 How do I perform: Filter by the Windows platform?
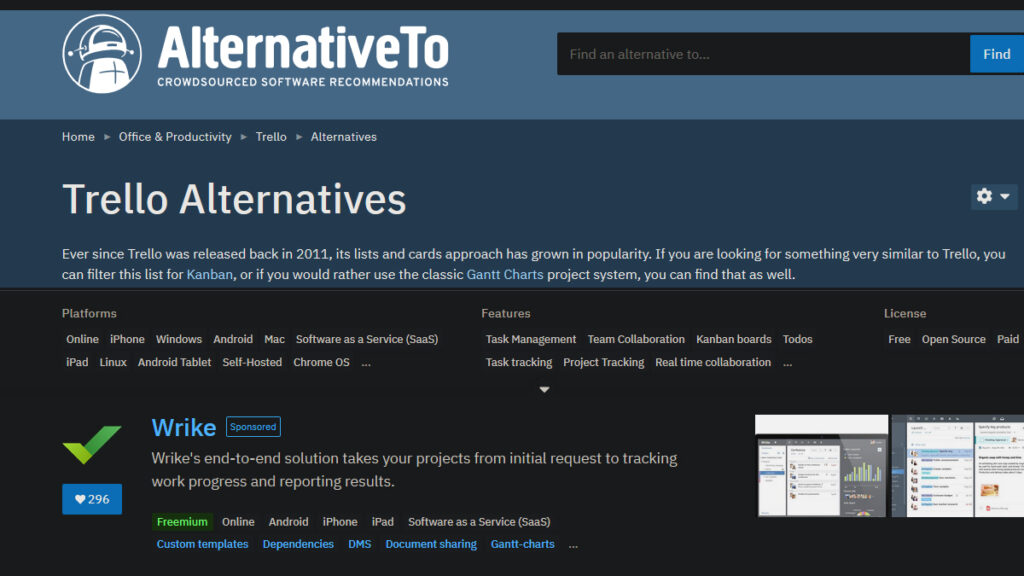179,339
